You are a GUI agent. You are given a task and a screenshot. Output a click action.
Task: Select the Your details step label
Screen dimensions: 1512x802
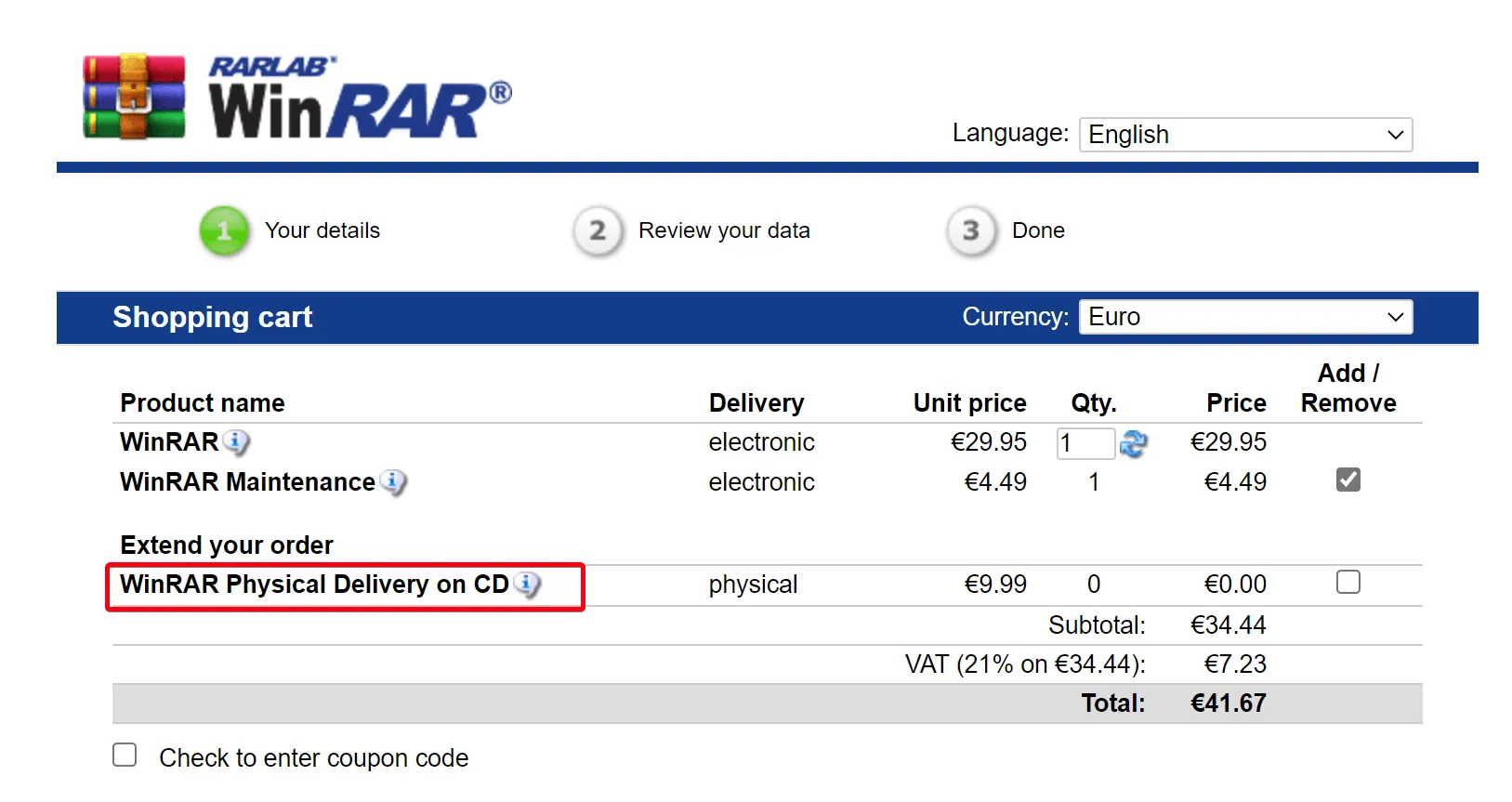(x=322, y=230)
